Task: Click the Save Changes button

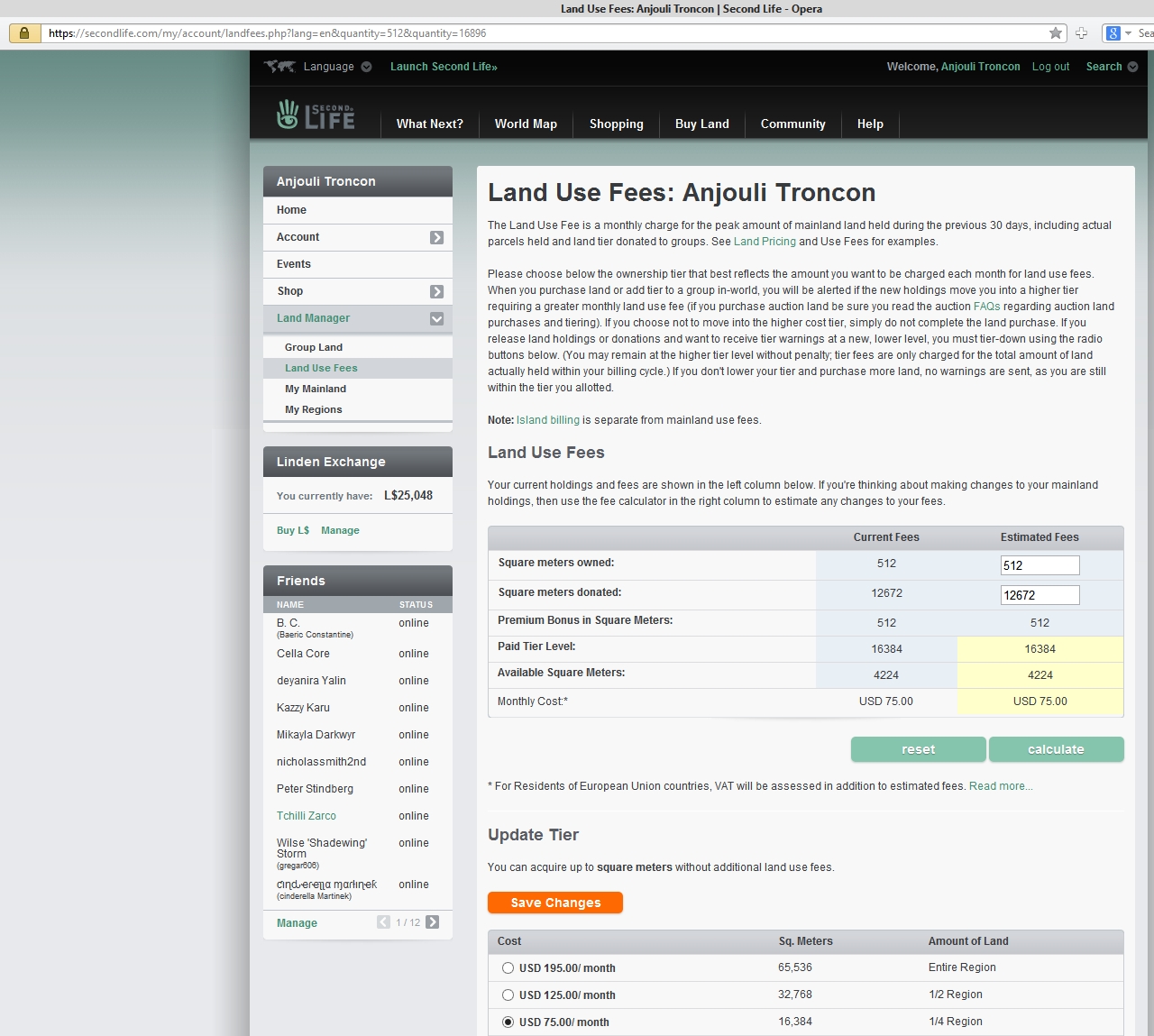Action: [555, 903]
